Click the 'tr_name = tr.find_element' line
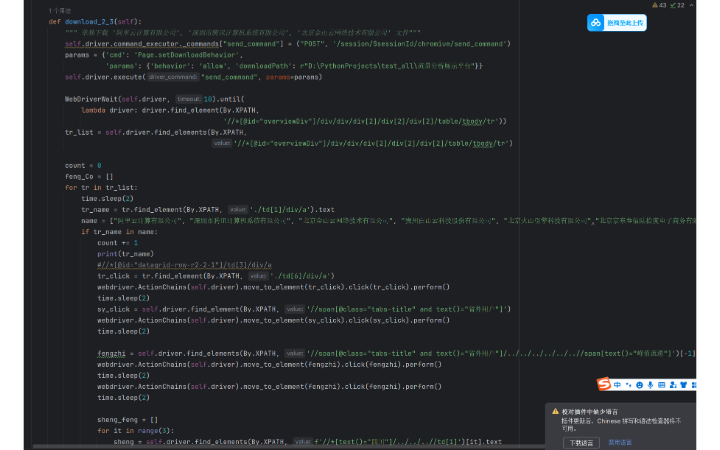 pyautogui.click(x=208, y=209)
